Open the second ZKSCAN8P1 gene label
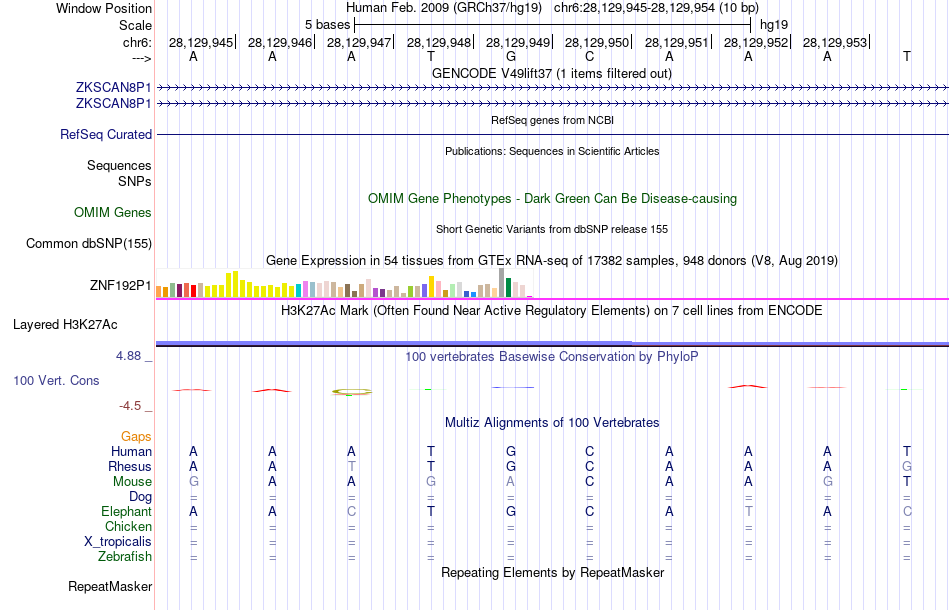Viewport: 950px width, 610px height. [113, 104]
